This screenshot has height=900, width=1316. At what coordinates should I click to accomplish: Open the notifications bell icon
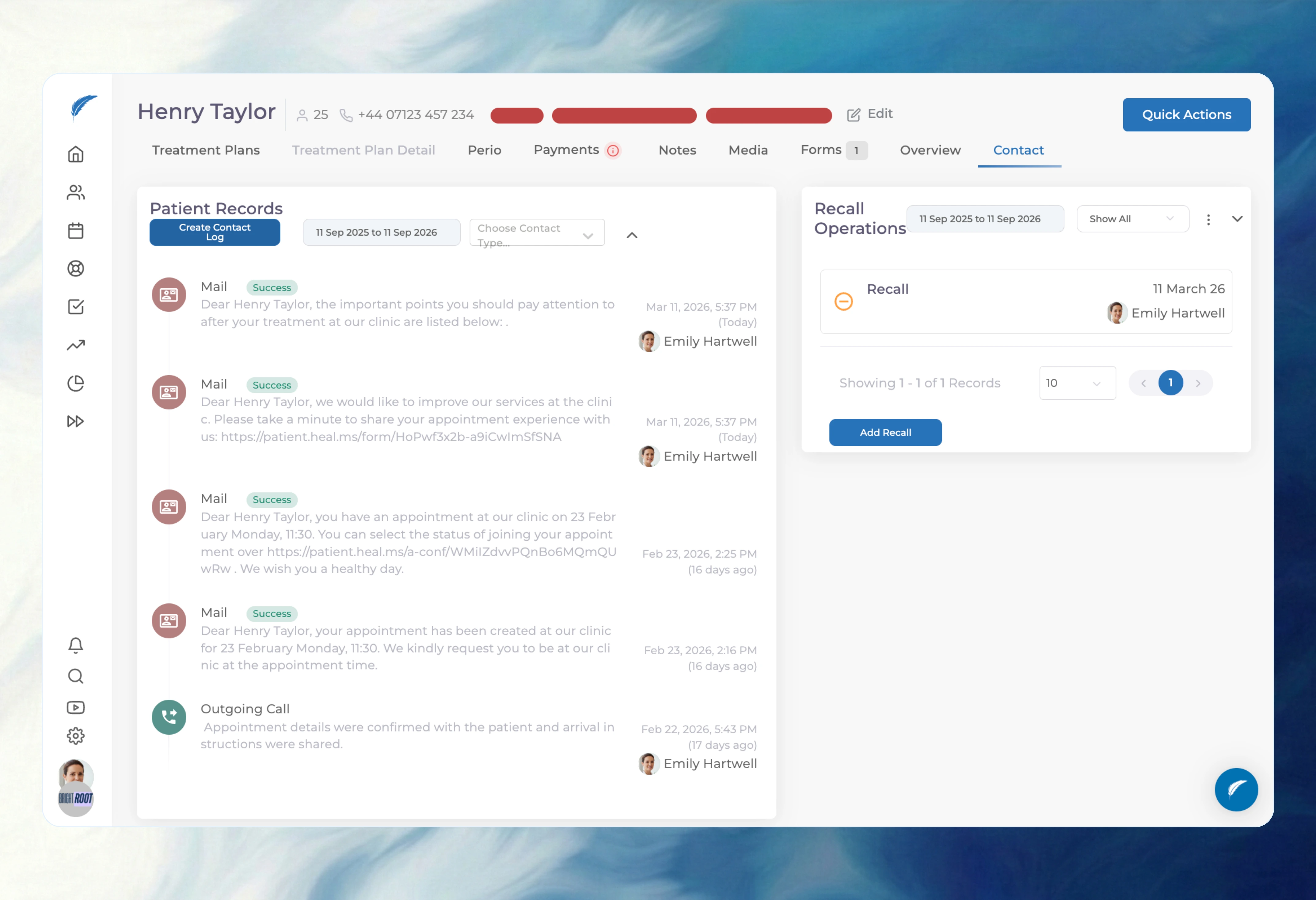[x=75, y=645]
